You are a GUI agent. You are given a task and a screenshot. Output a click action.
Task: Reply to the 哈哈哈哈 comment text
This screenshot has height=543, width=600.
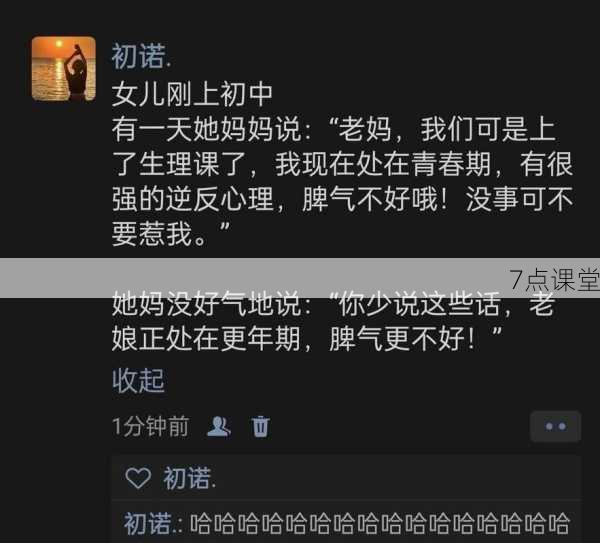tap(380, 524)
